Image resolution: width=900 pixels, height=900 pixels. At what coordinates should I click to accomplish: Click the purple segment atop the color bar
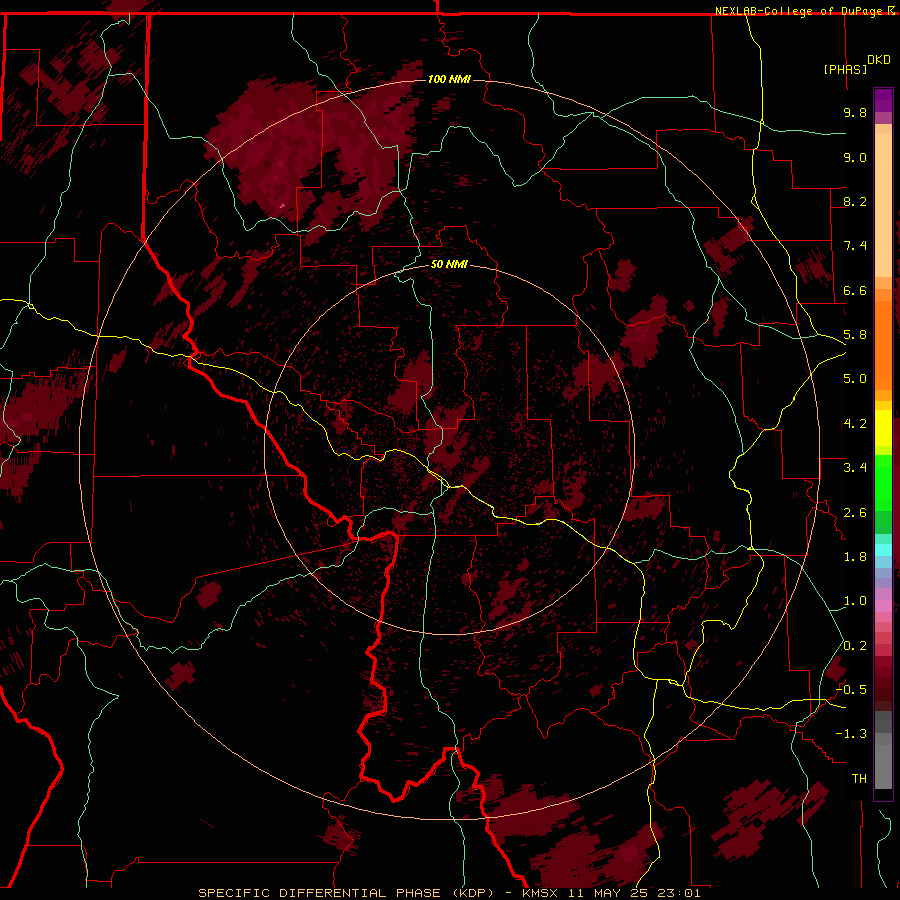(883, 100)
